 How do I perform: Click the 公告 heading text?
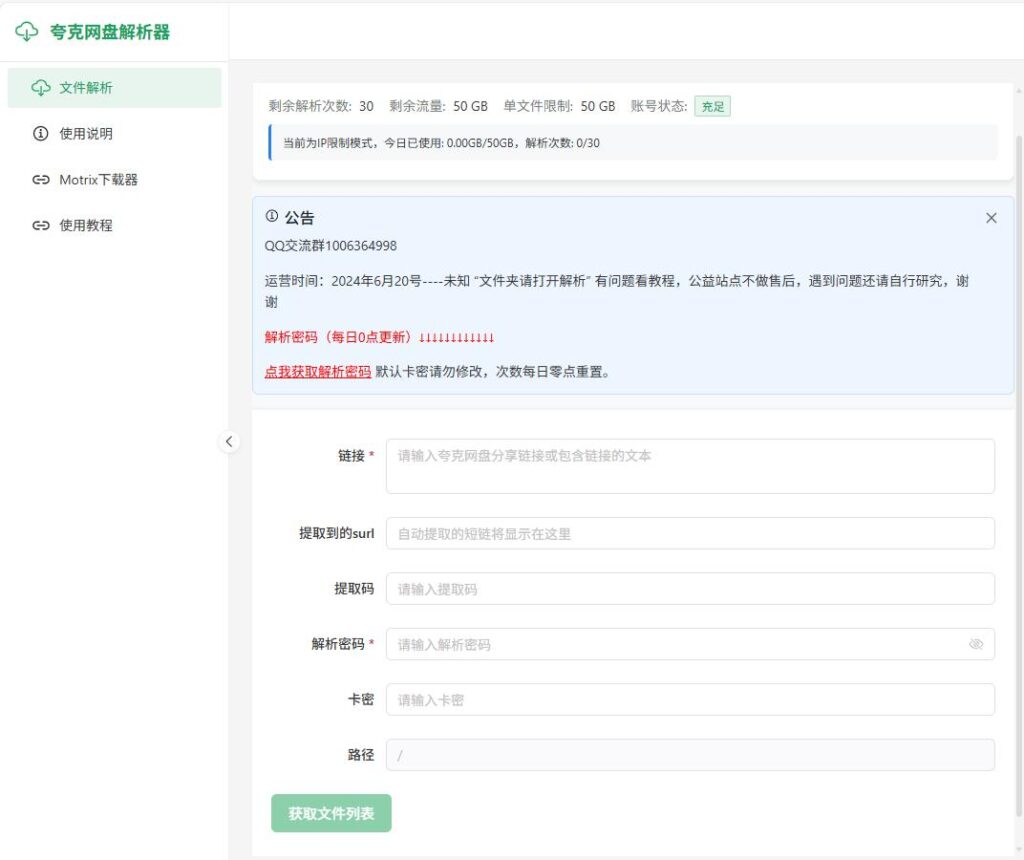click(300, 217)
